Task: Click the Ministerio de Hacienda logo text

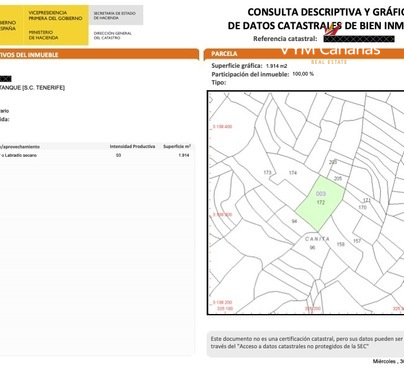Action: 43,35
